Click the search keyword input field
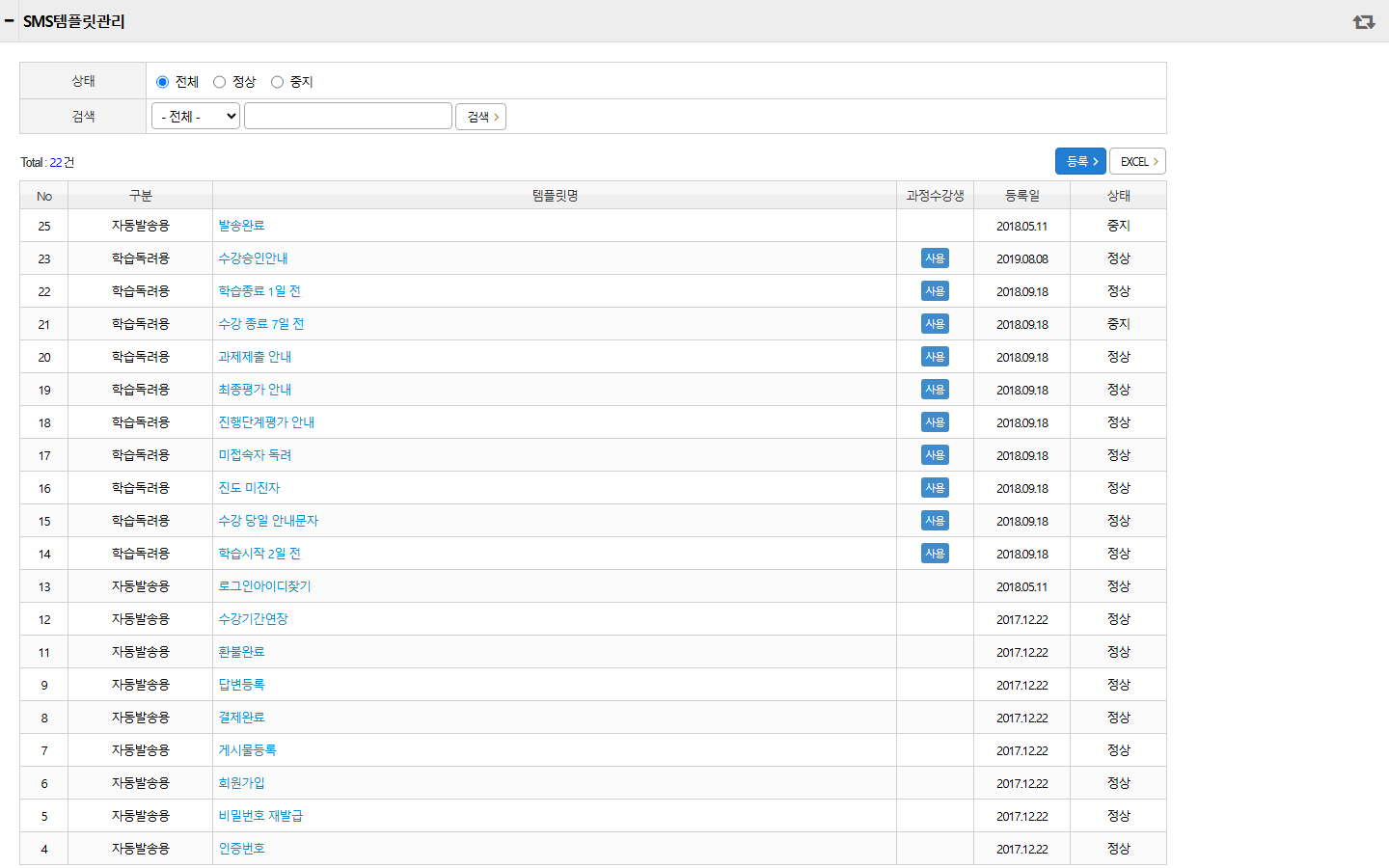 [348, 116]
